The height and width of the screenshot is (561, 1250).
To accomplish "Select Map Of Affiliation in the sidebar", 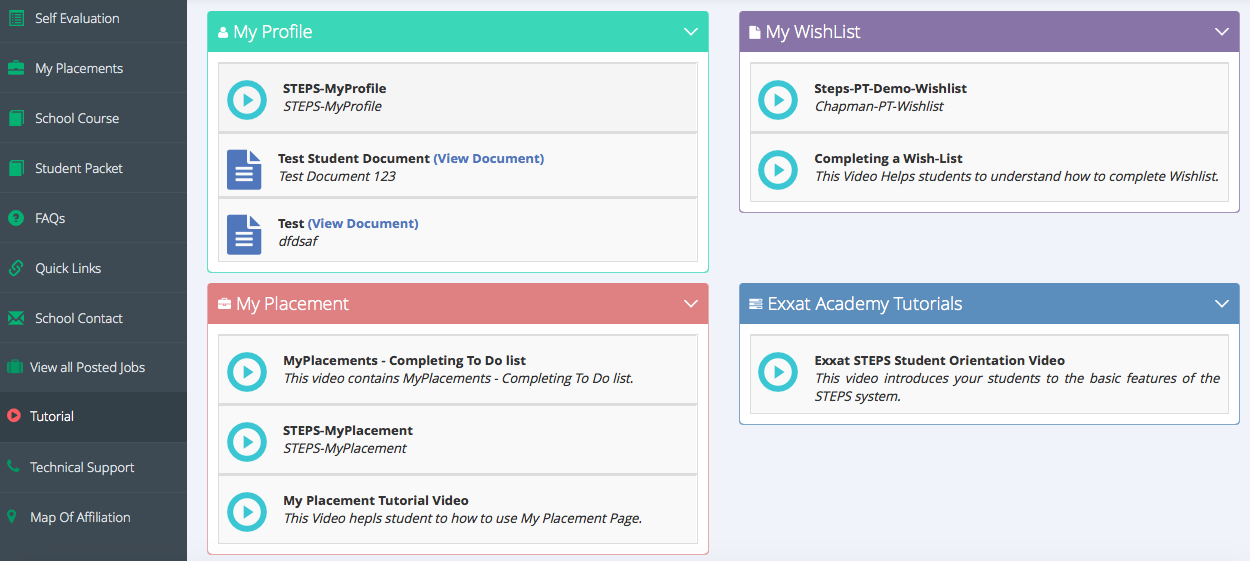I will point(80,517).
